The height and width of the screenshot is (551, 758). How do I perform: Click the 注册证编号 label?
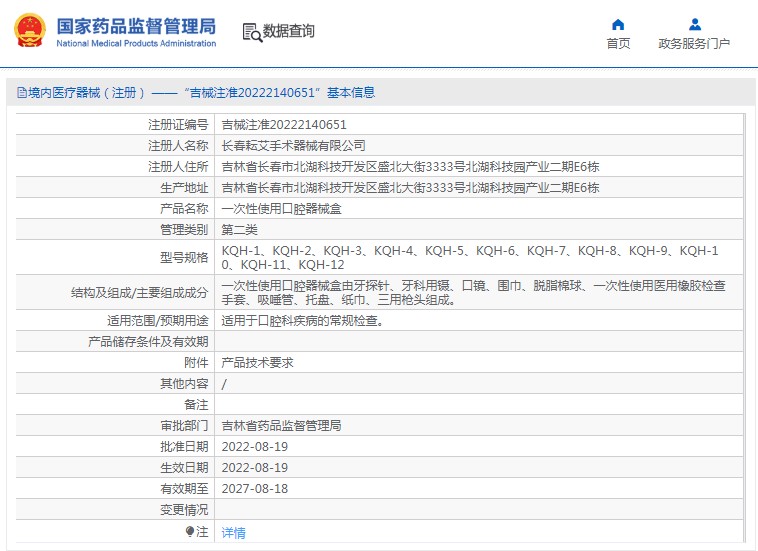click(x=178, y=125)
